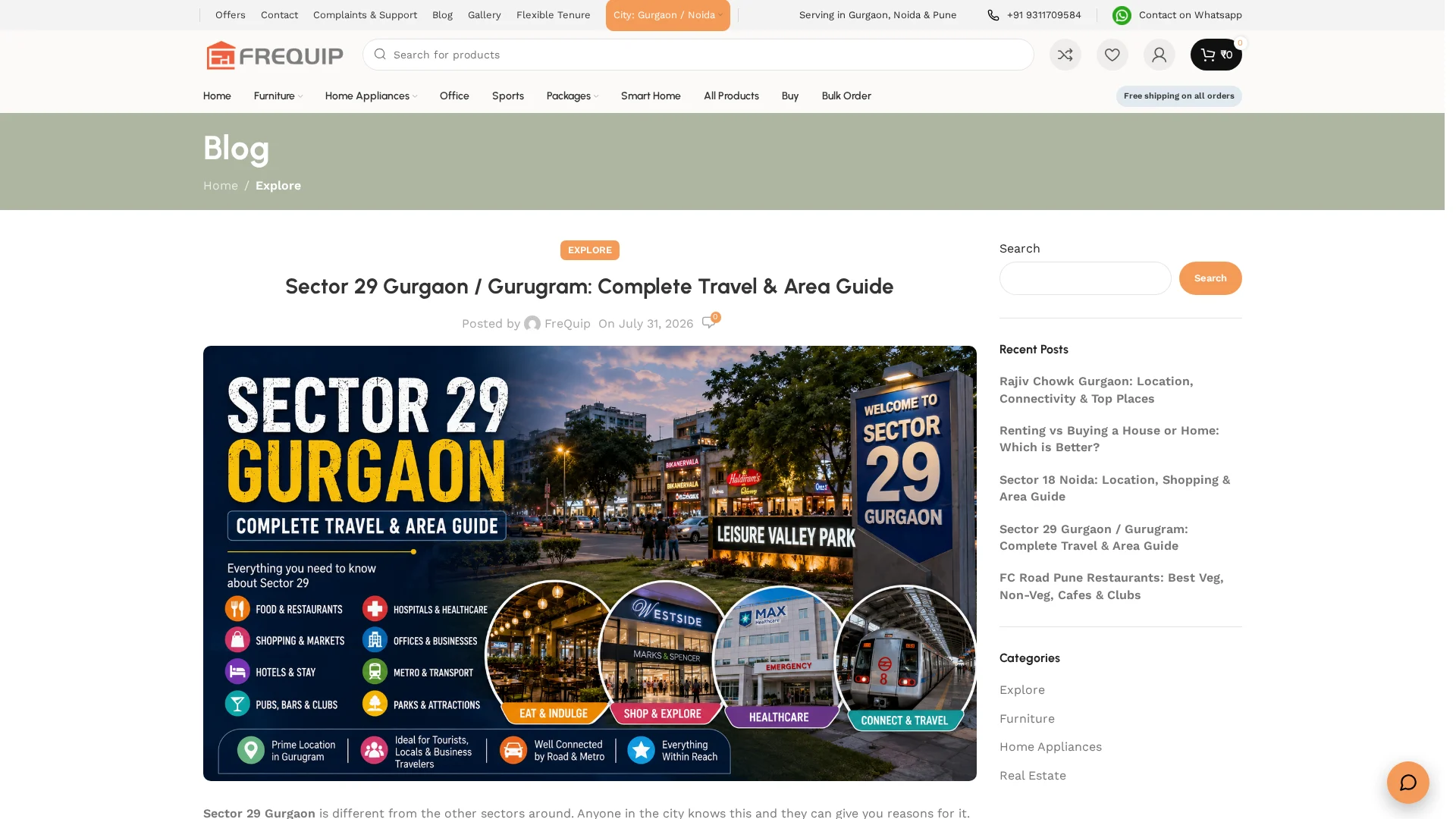Open the Buy menu item
1456x819 pixels.
pos(790,96)
